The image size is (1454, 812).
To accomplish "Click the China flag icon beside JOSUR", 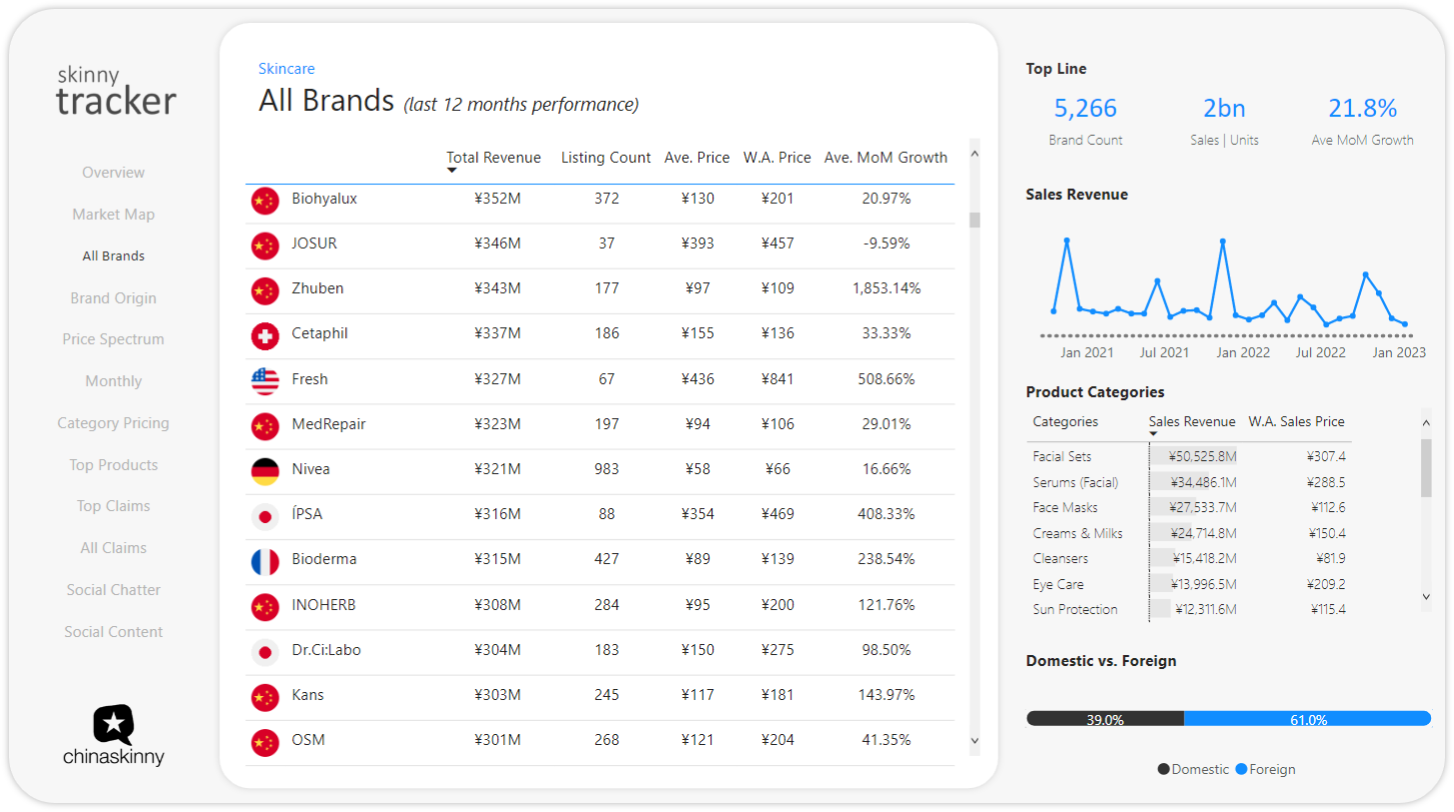I will (265, 245).
